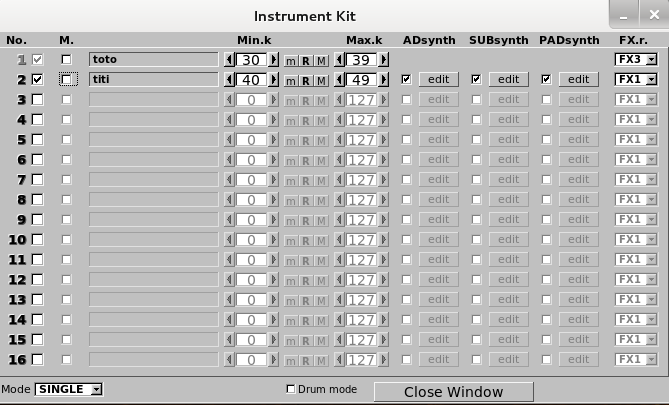The height and width of the screenshot is (405, 669).
Task: Click the capital 'M' button in titi row
Action: coord(321,81)
